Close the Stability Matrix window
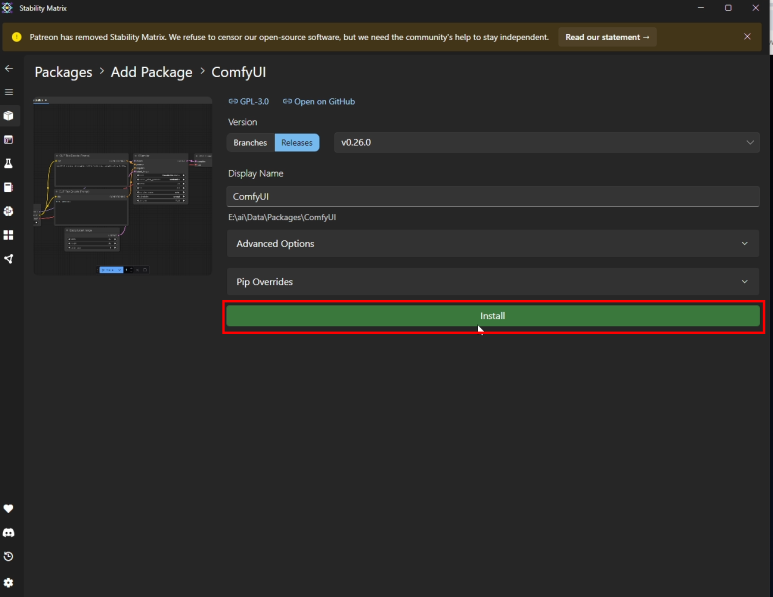Image resolution: width=773 pixels, height=597 pixels. point(755,8)
